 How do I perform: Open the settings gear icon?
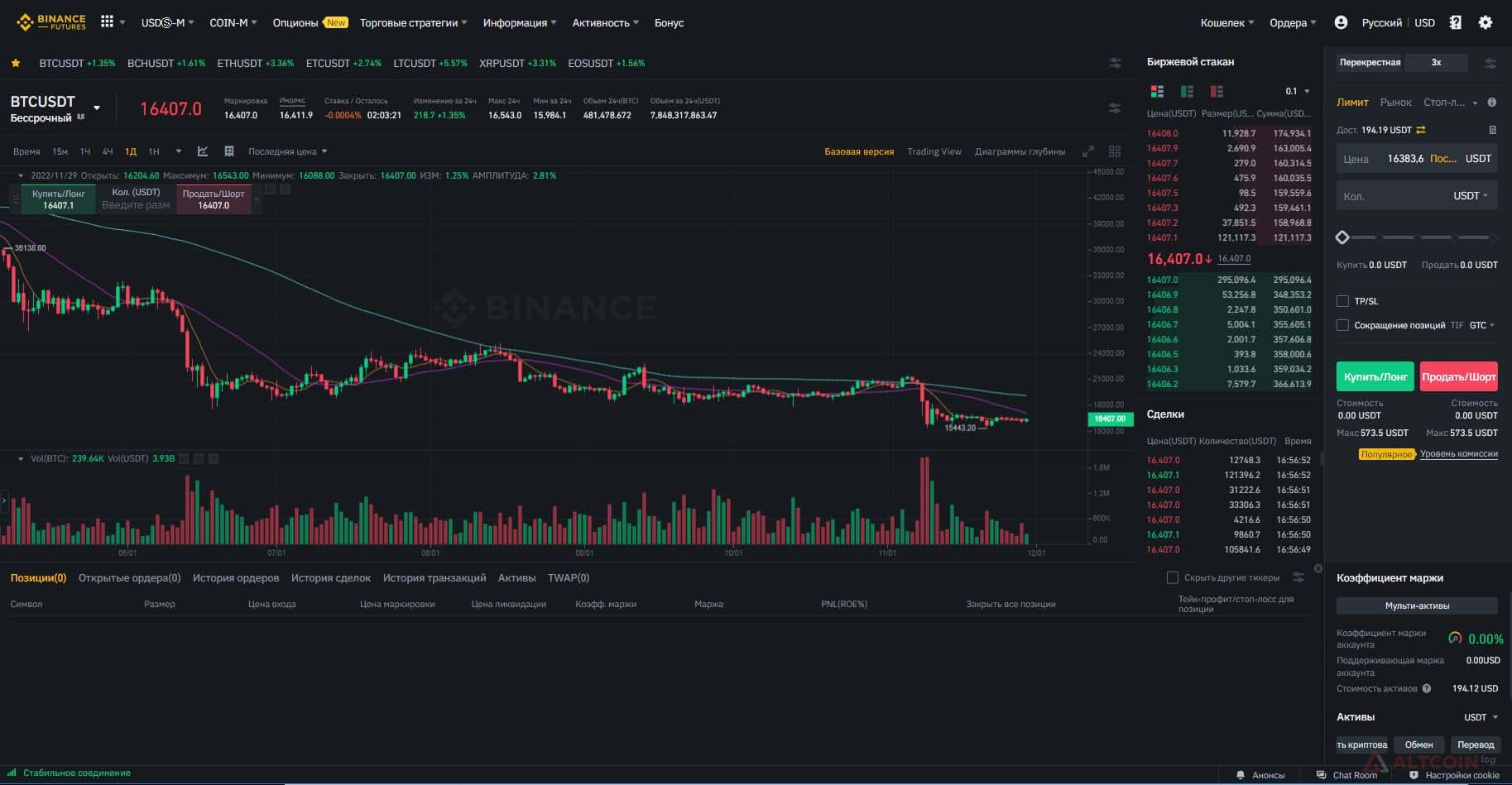coord(1486,22)
